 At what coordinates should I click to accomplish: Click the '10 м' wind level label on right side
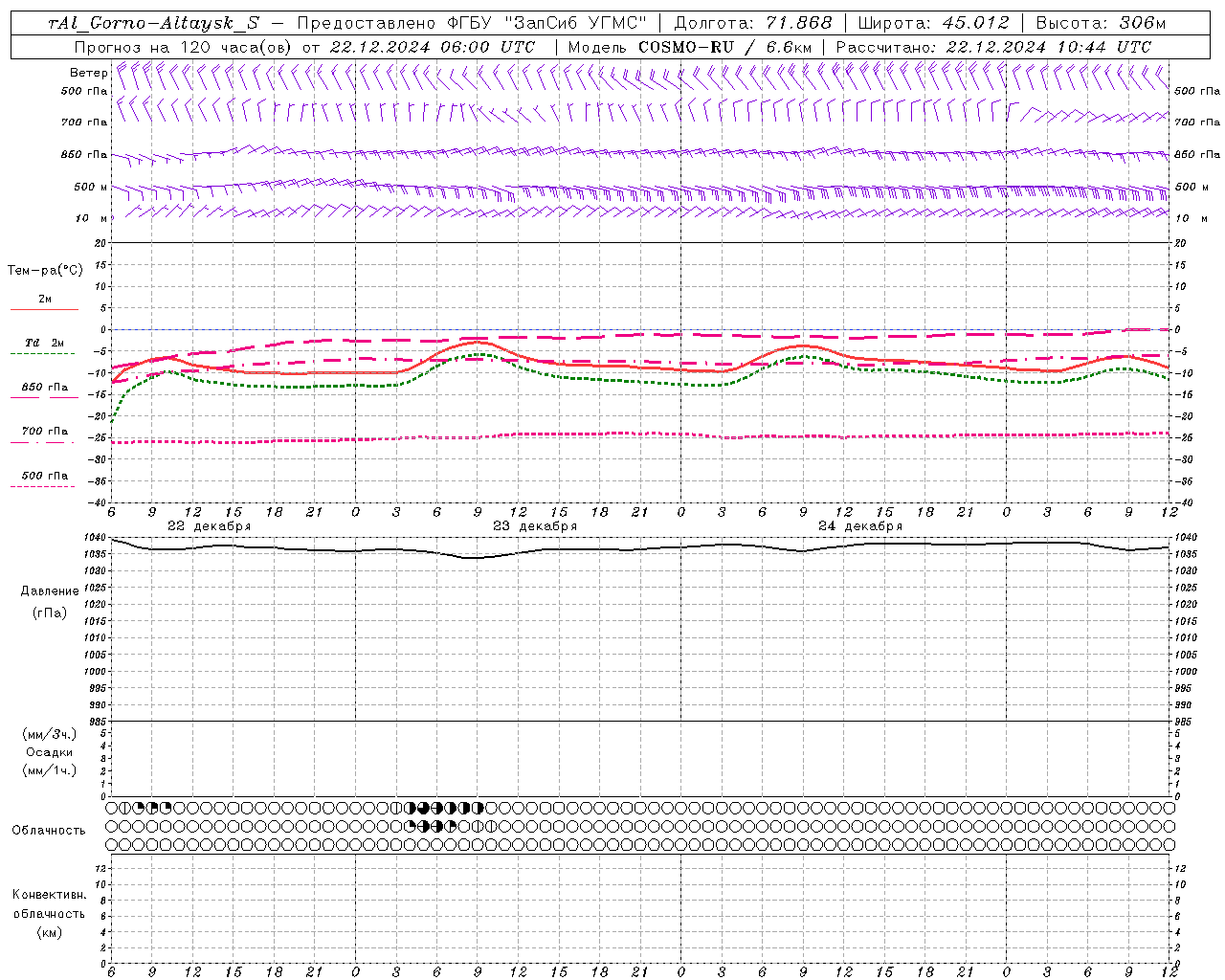coord(1192,219)
